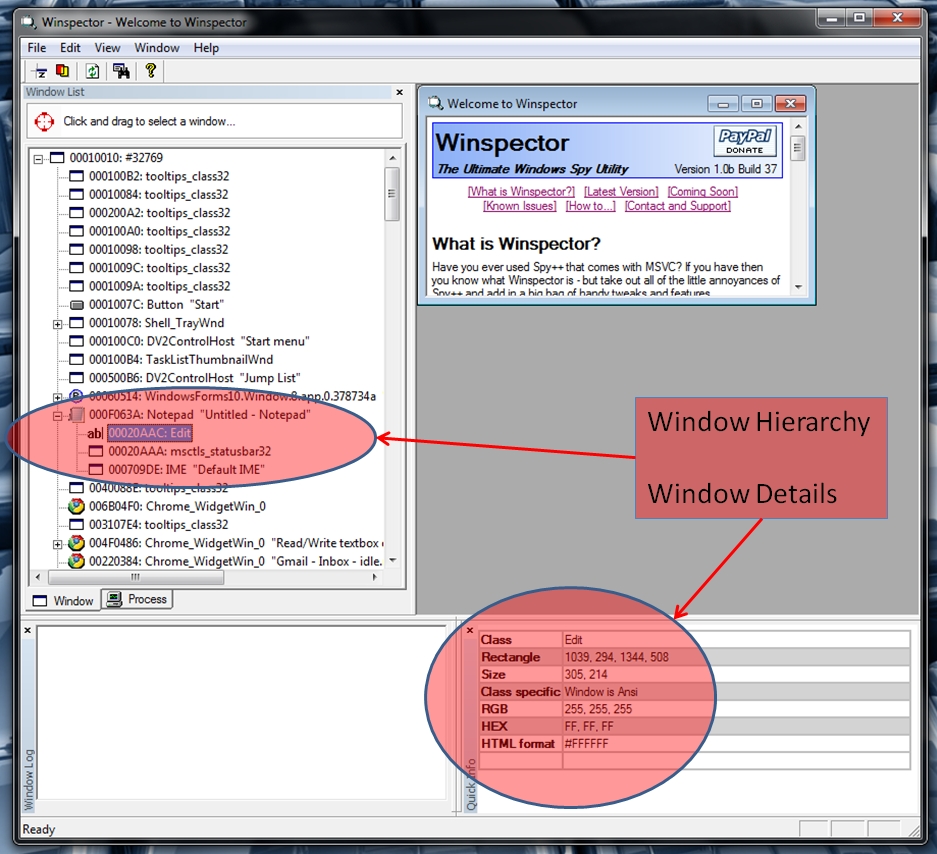Click the binoculars search toolbar icon
937x854 pixels.
[121, 71]
